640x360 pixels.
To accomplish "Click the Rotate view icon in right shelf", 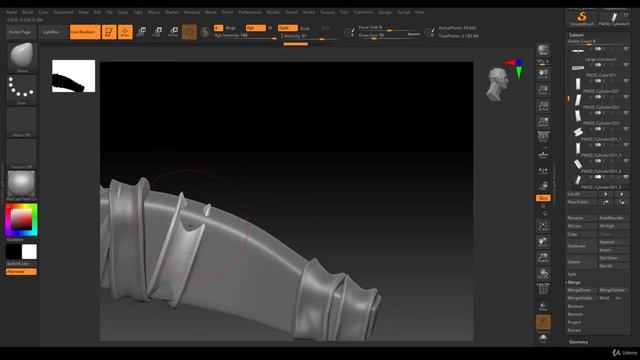I will click(x=543, y=274).
